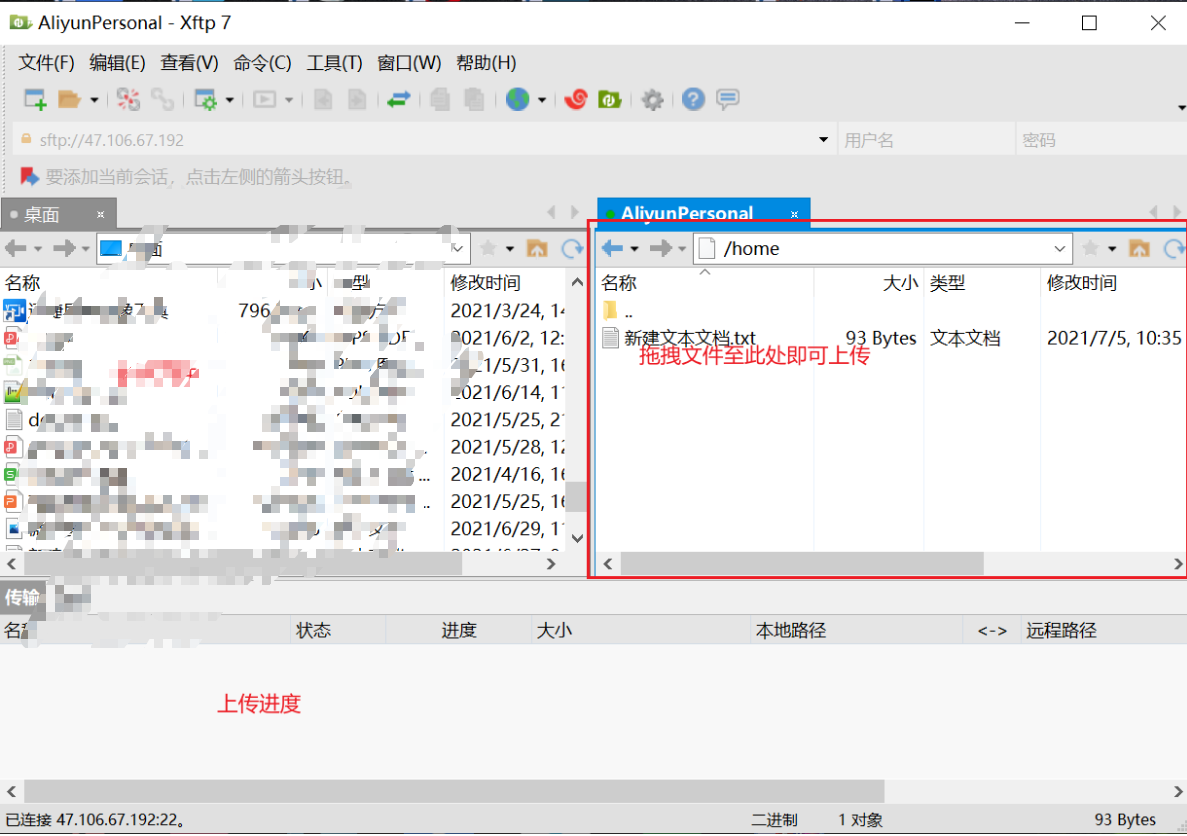
Task: Click the swap upload/download direction arrows icon
Action: [x=398, y=99]
